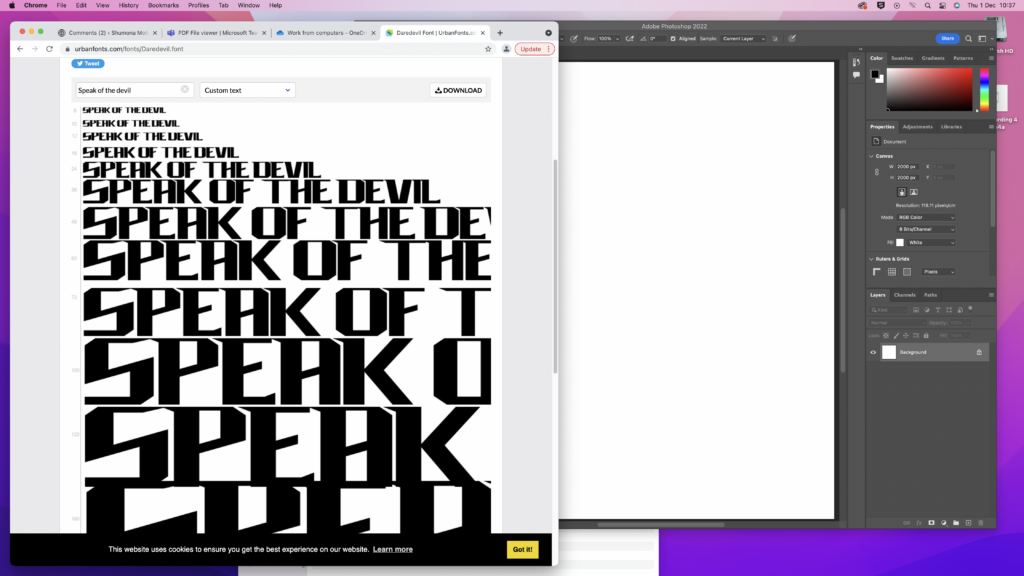Open the RGB Color mode dropdown
The width and height of the screenshot is (1024, 576).
tap(925, 217)
